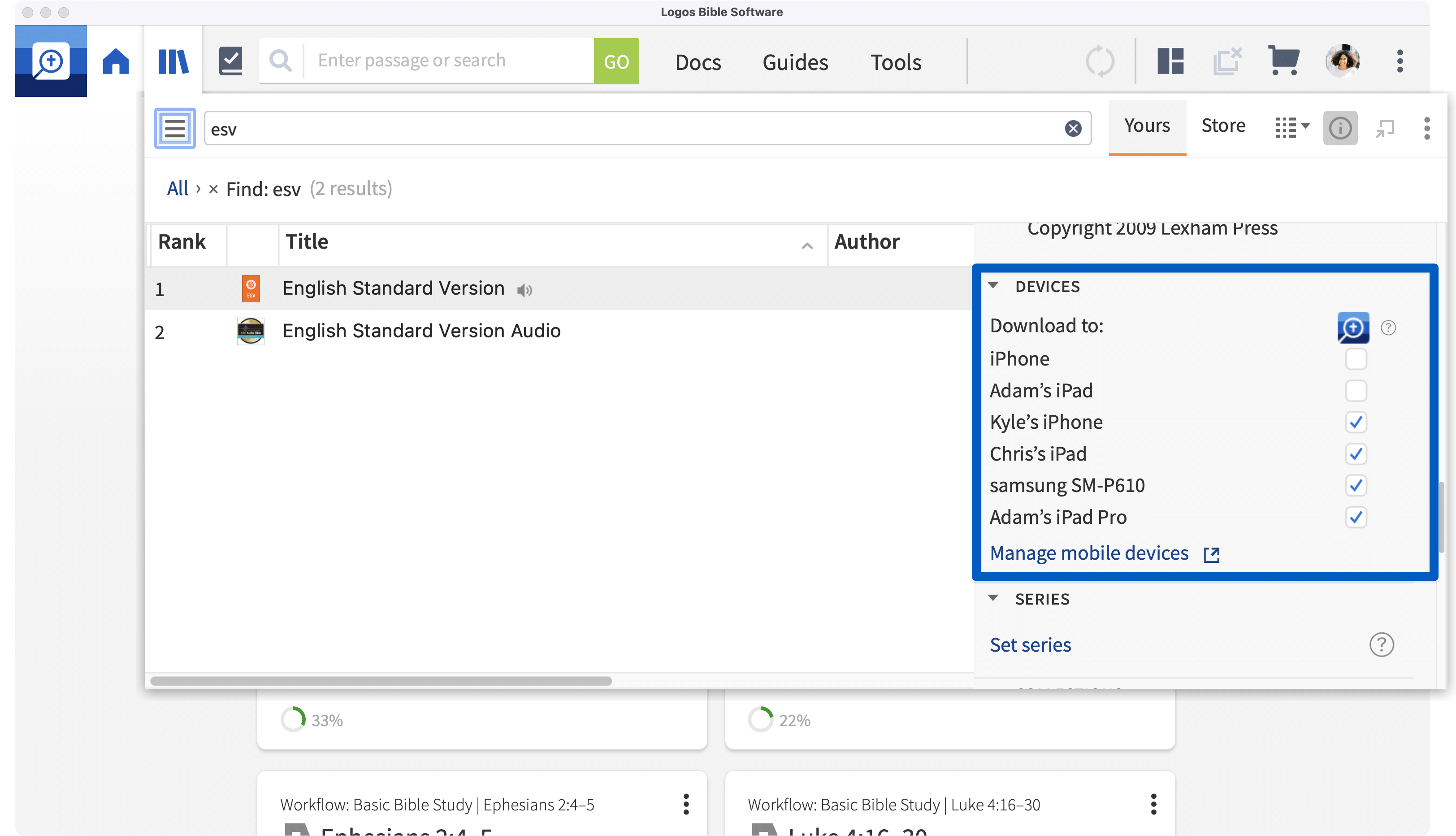Open the library view mode dropdown
The image size is (1456, 836).
click(x=1292, y=127)
